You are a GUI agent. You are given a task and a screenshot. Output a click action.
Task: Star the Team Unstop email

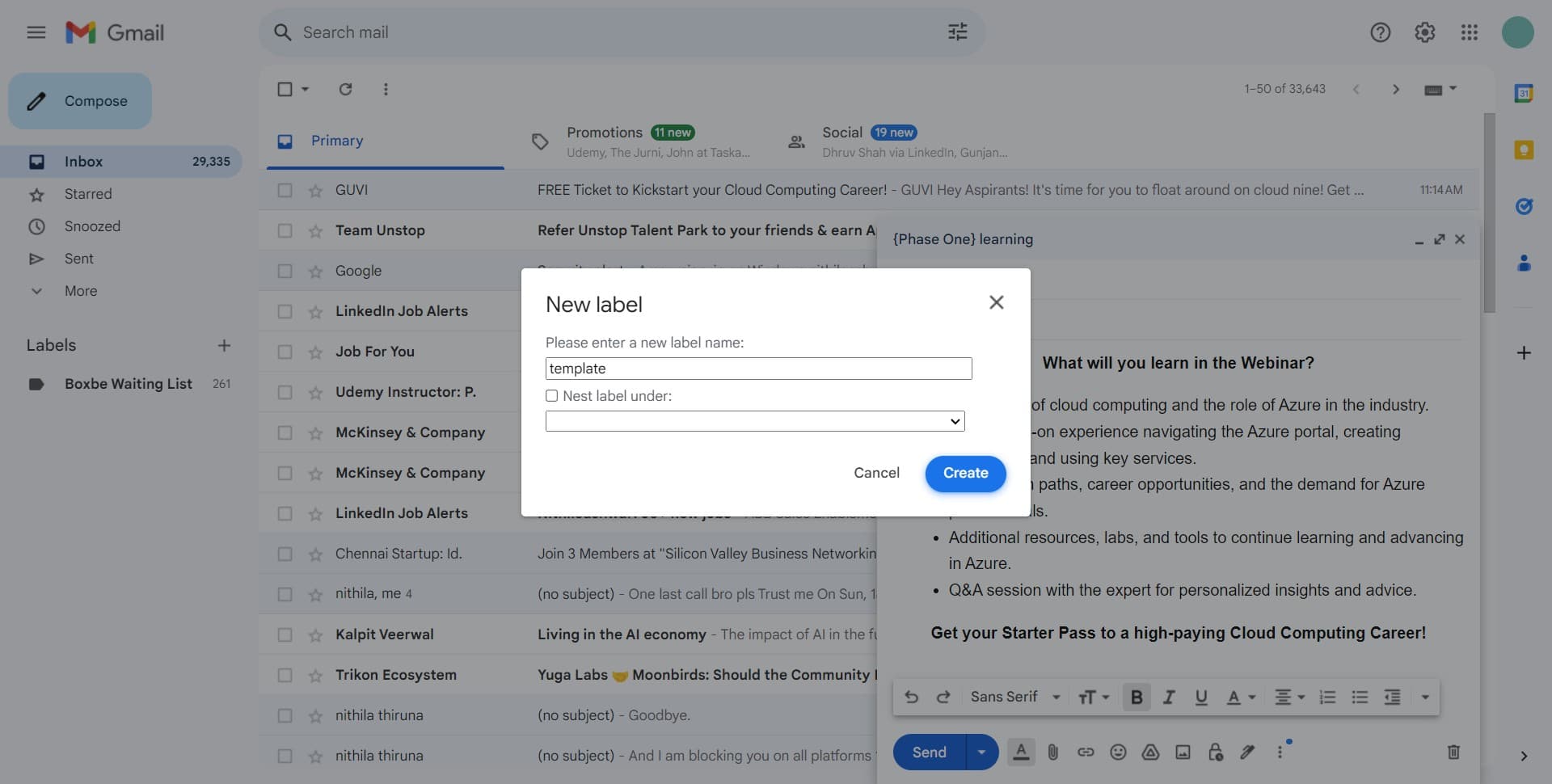(x=315, y=230)
